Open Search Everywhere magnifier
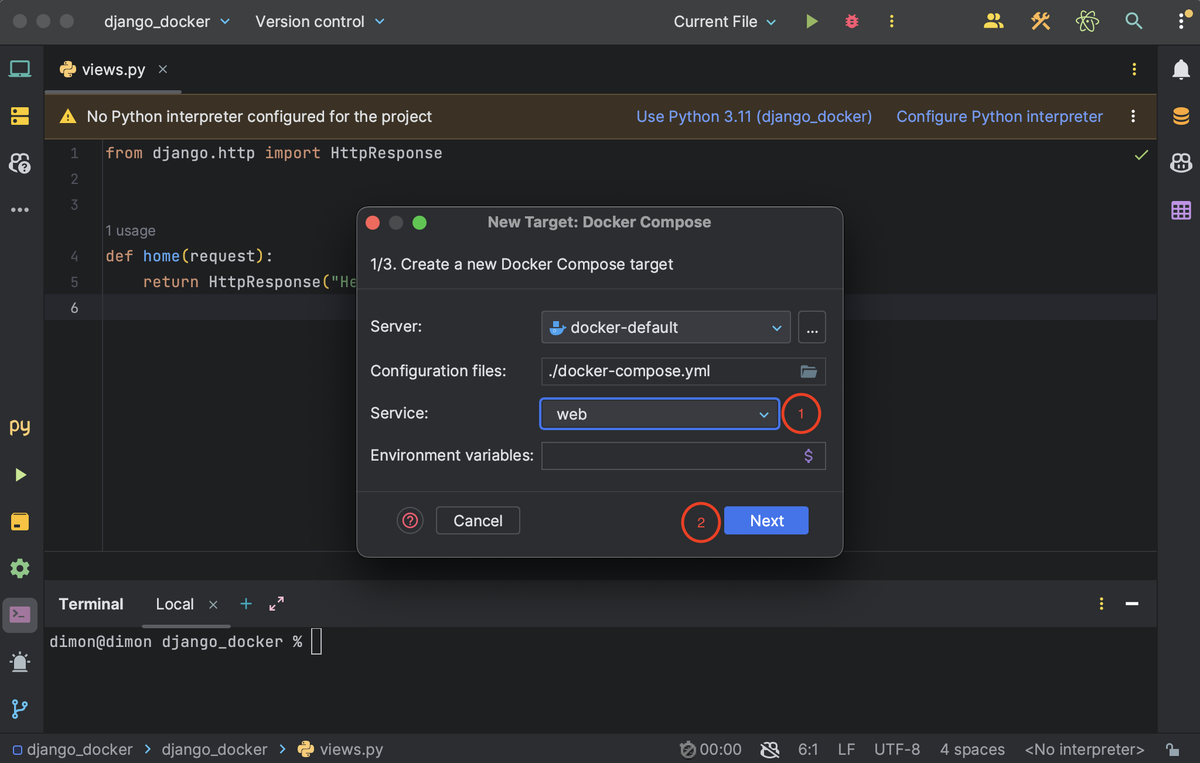The height and width of the screenshot is (763, 1200). pos(1133,21)
